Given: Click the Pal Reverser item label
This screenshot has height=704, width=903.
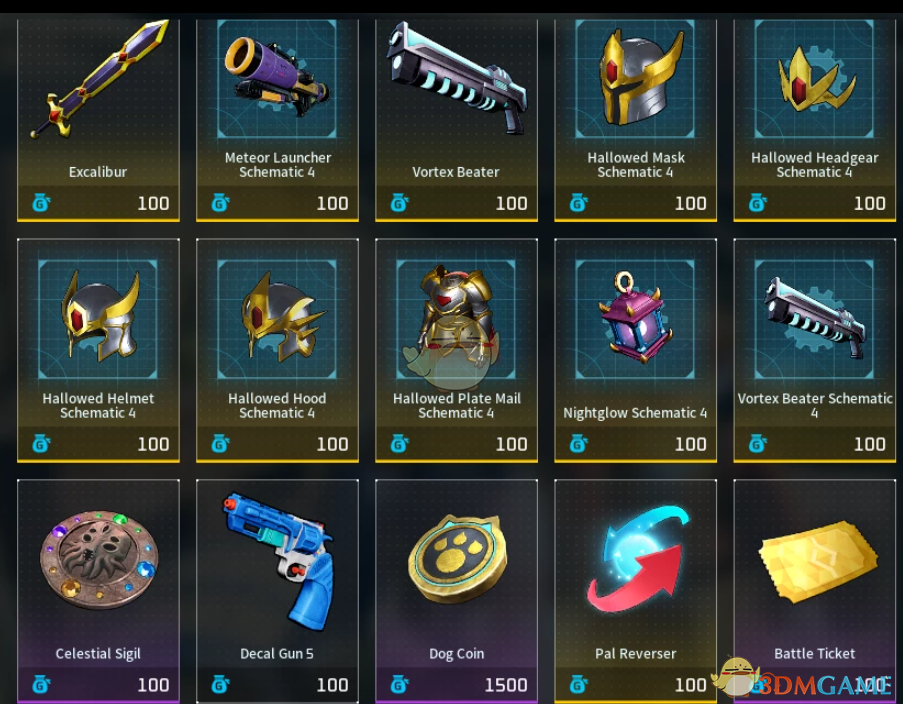Looking at the screenshot, I should [x=635, y=653].
